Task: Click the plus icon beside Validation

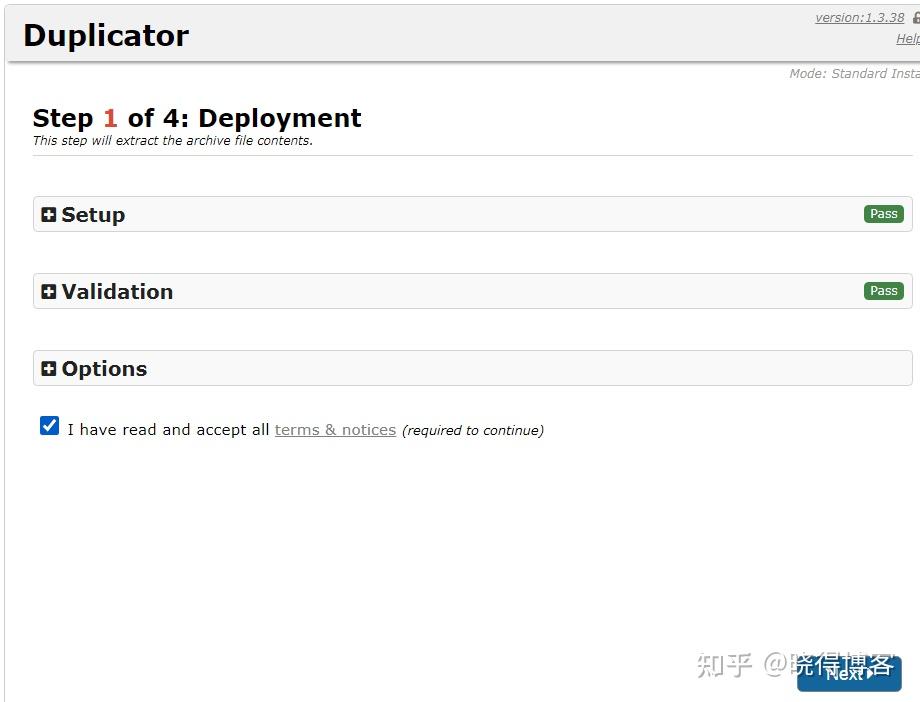Action: click(x=49, y=292)
